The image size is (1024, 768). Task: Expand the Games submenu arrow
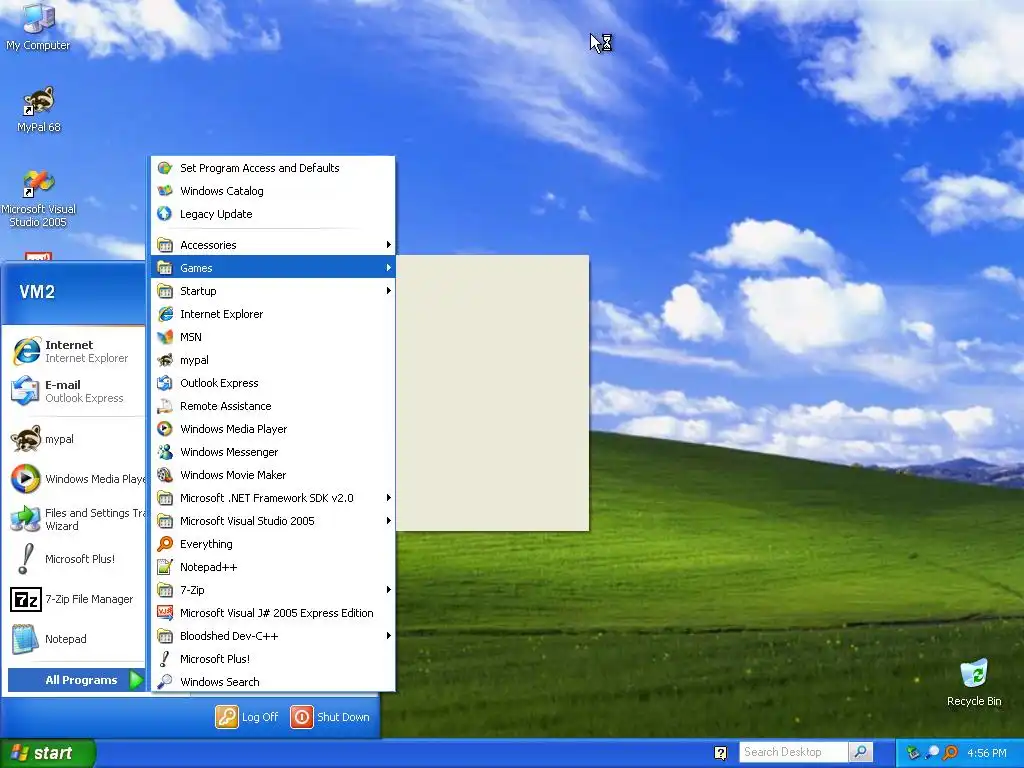pyautogui.click(x=389, y=268)
